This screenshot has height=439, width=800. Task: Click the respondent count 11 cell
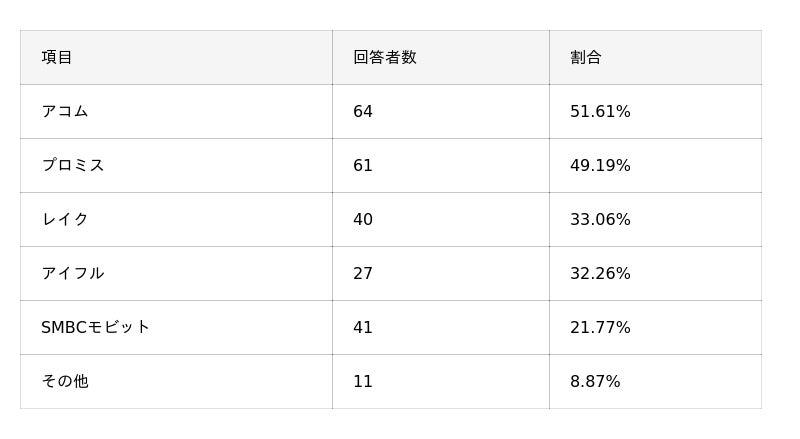click(x=363, y=382)
